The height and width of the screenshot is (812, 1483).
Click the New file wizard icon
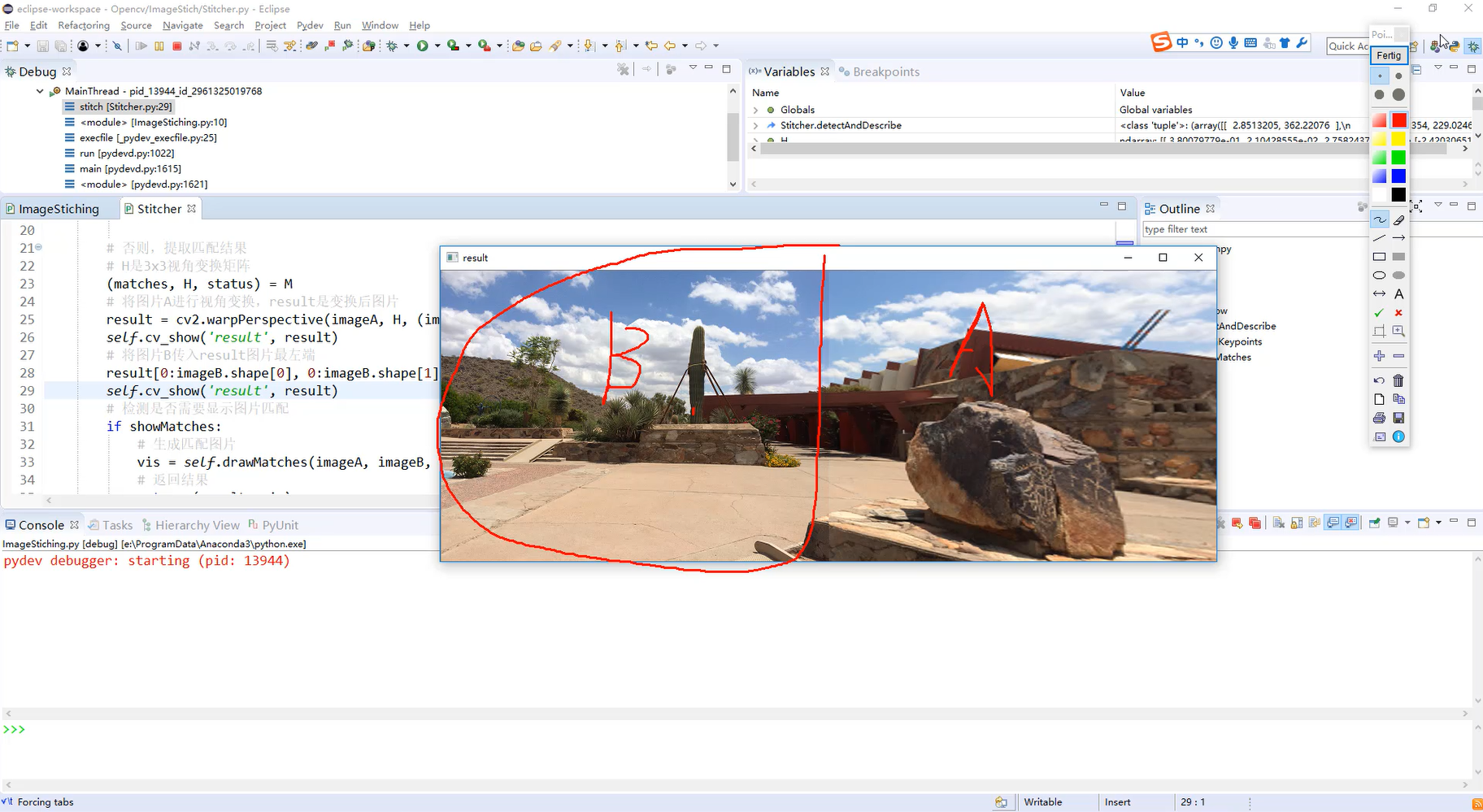tap(12, 46)
